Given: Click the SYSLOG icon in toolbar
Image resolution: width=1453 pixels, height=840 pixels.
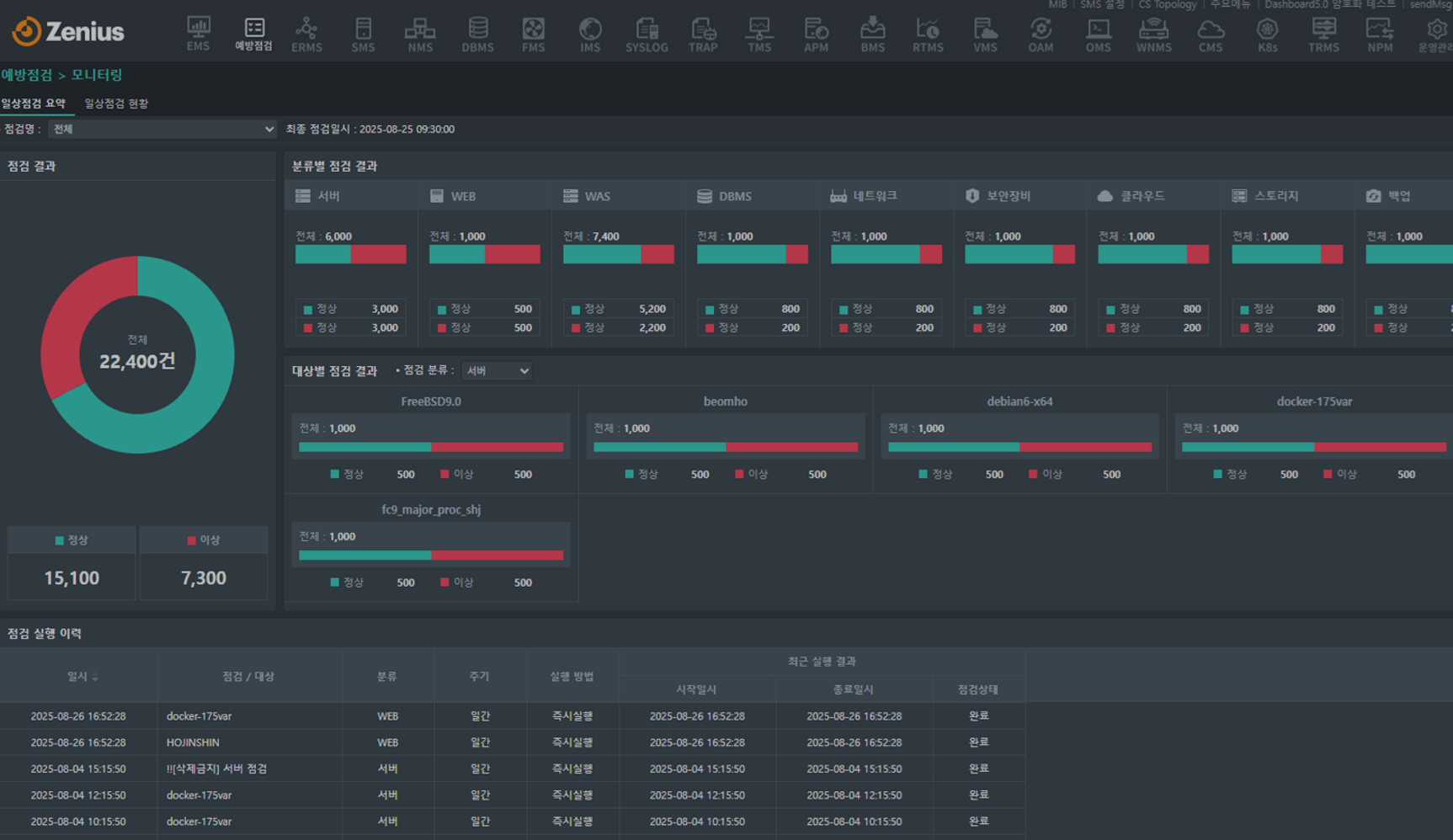Looking at the screenshot, I should pos(646,34).
